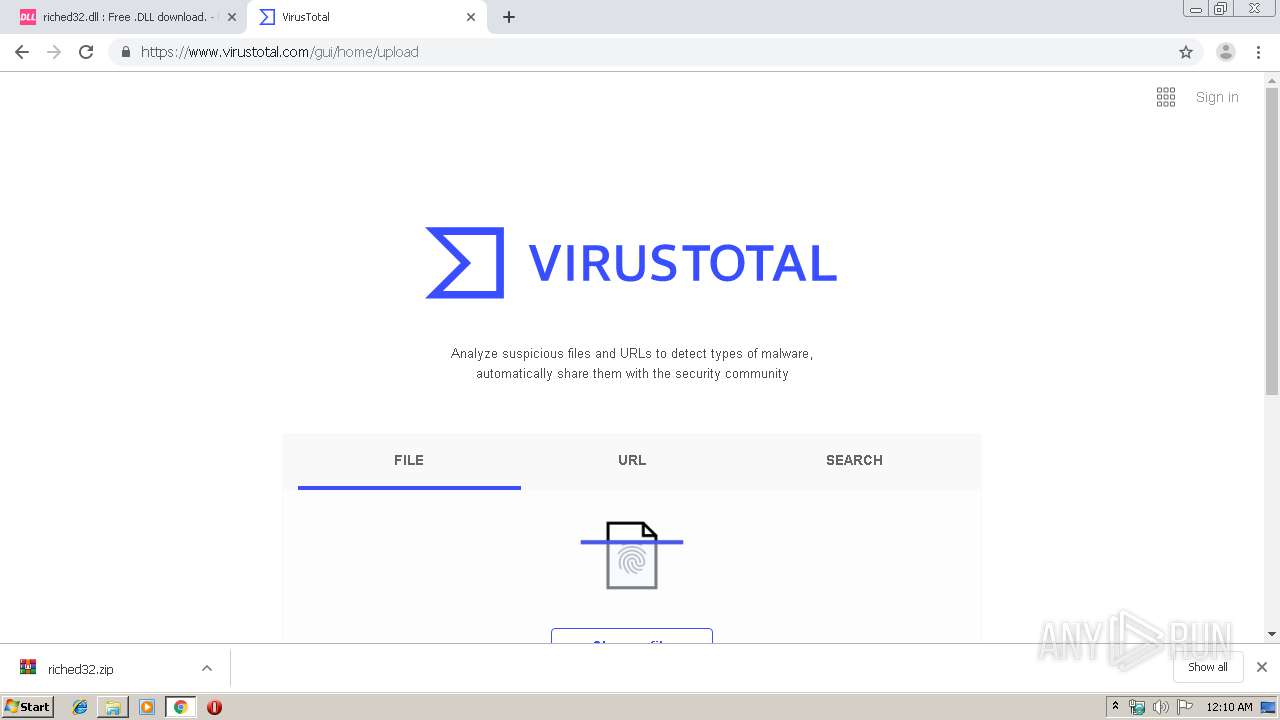Close the VirusTotal tab
1280x720 pixels.
pyautogui.click(x=471, y=17)
